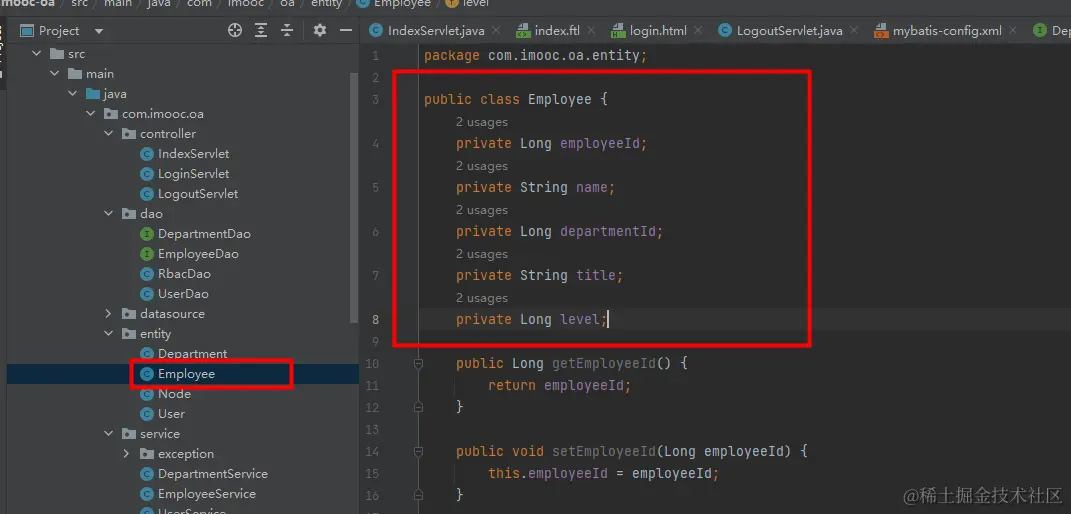1071x514 pixels.
Task: Collapse the service package
Action: (108, 434)
